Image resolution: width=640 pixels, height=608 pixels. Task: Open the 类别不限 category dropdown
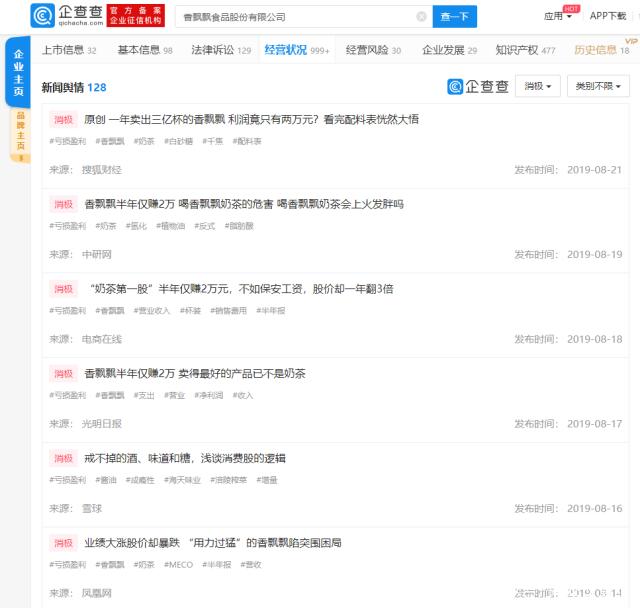pos(598,86)
